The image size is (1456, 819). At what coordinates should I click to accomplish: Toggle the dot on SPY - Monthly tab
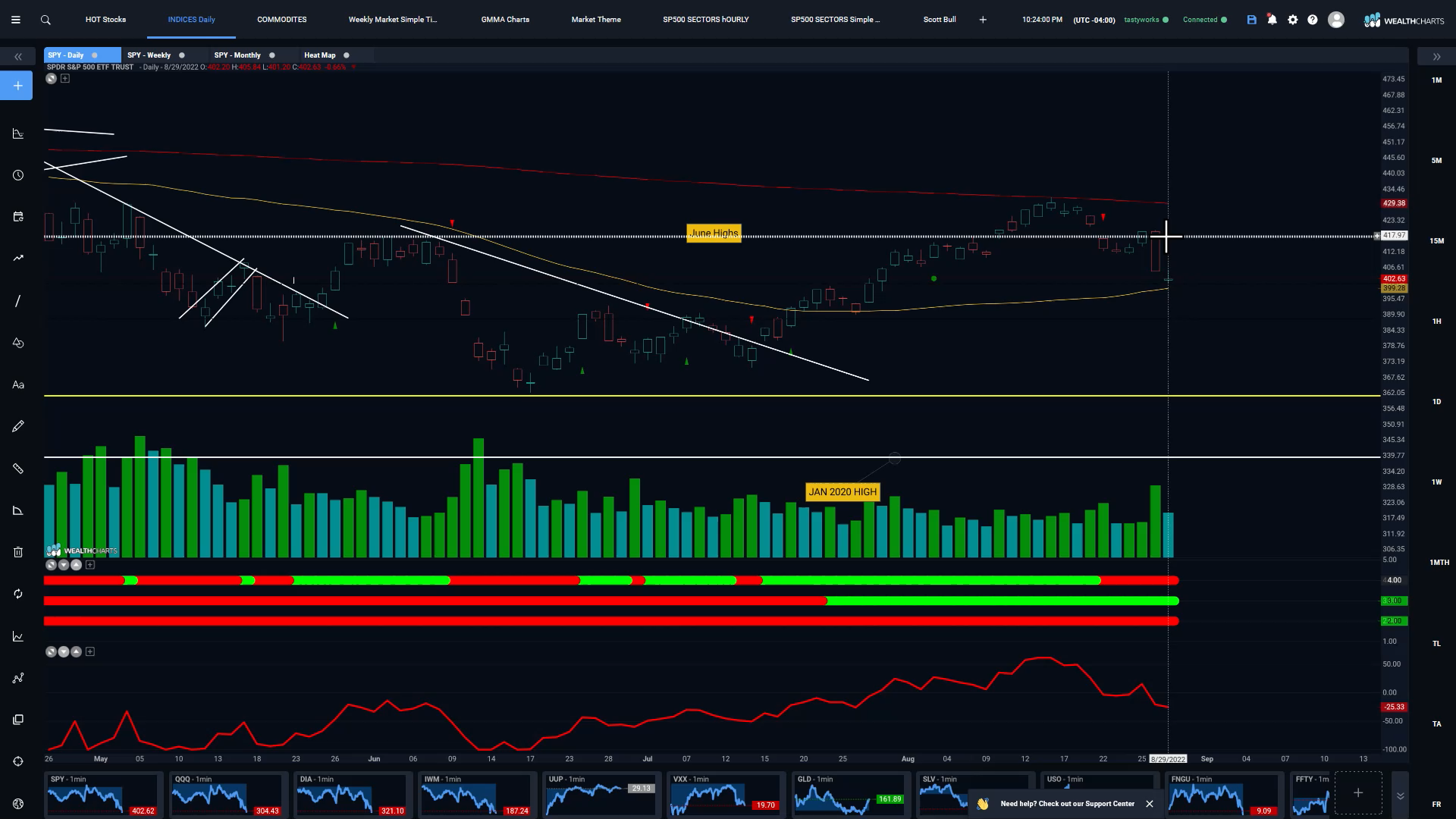[272, 55]
